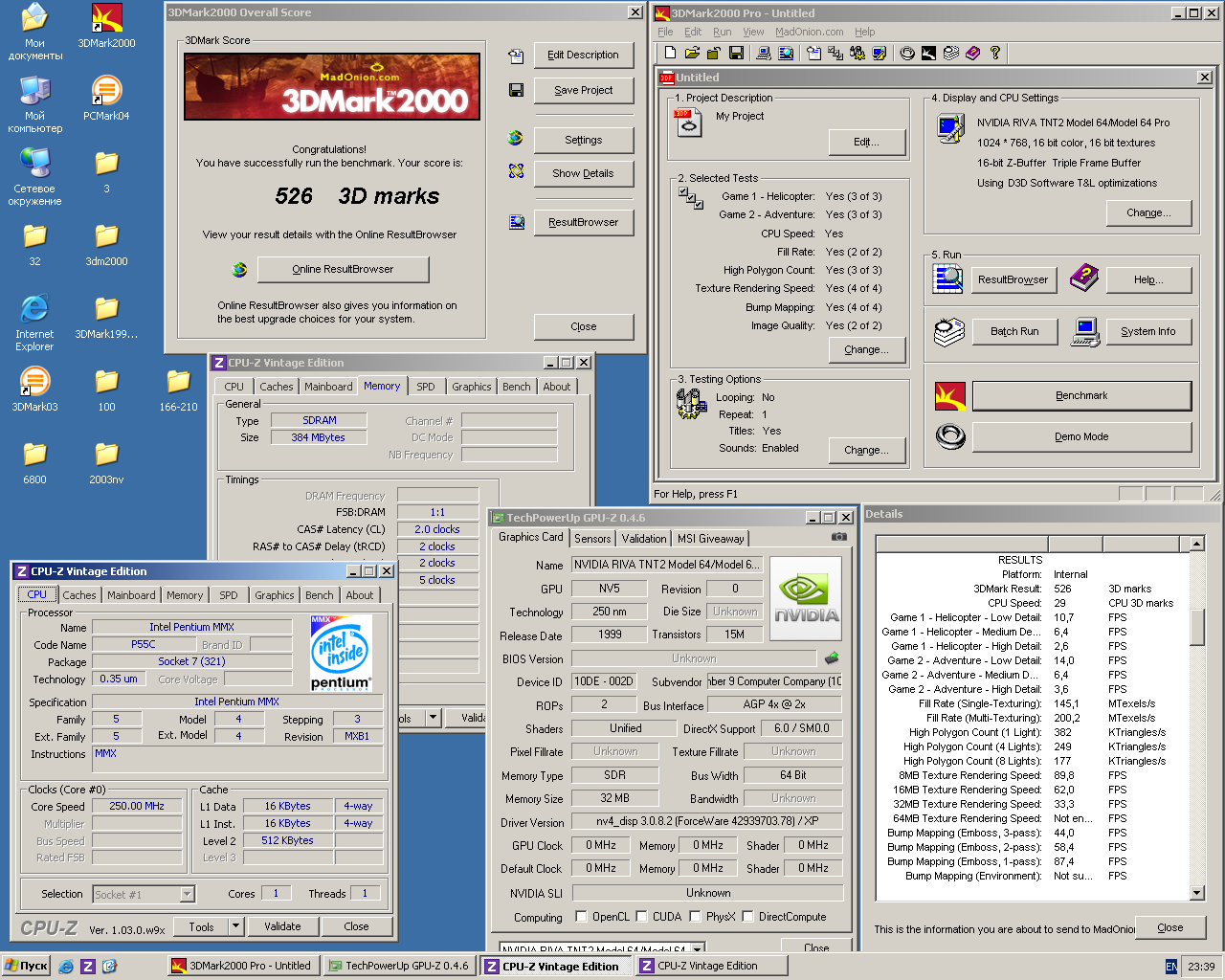Open the MSI Giveaway tab in GPU-Z
This screenshot has height=980, width=1225.
click(x=711, y=539)
